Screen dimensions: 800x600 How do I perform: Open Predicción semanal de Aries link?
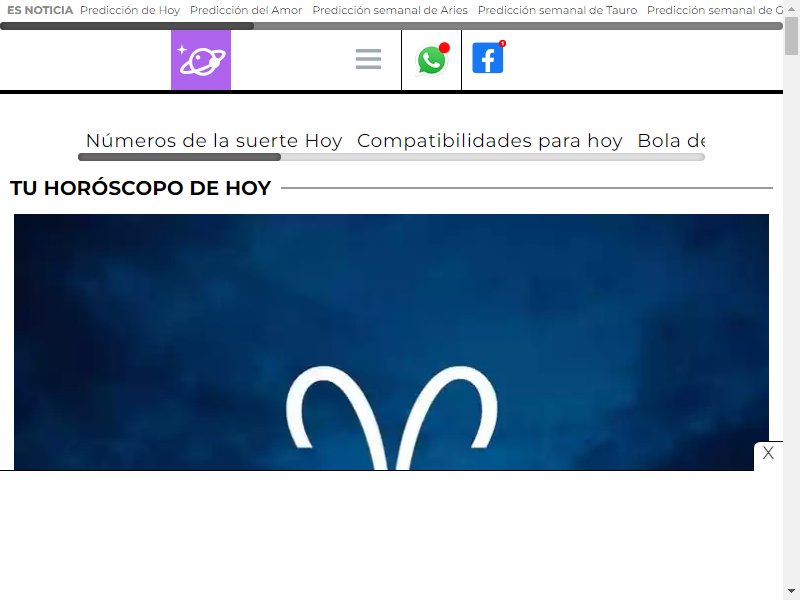coord(390,10)
